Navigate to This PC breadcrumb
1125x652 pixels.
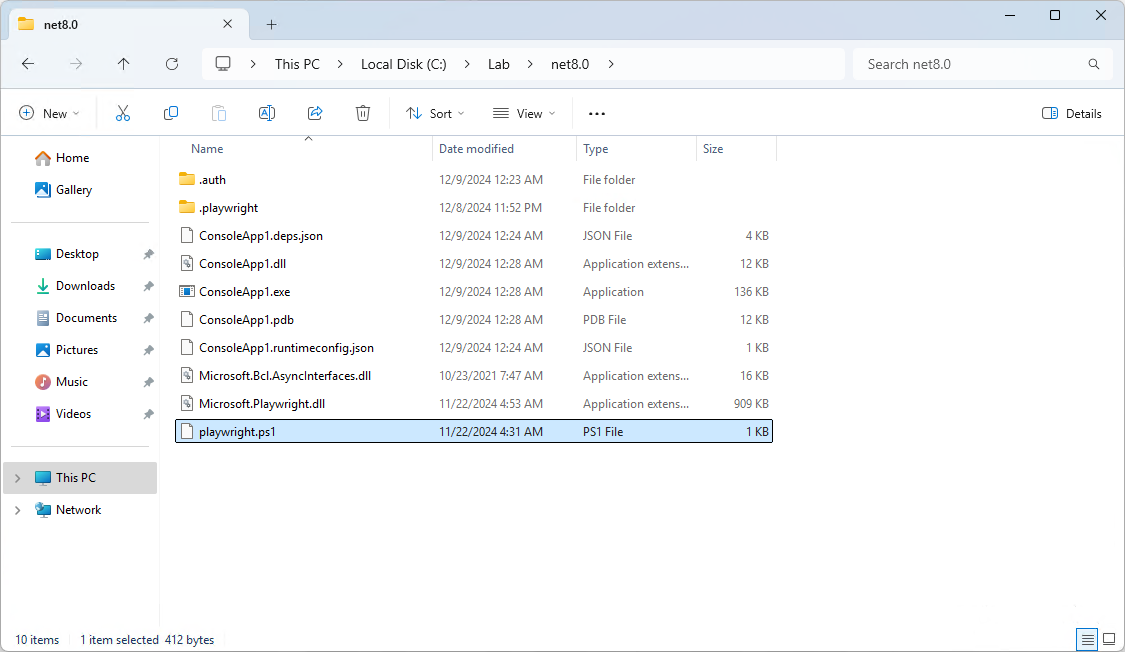coord(297,64)
